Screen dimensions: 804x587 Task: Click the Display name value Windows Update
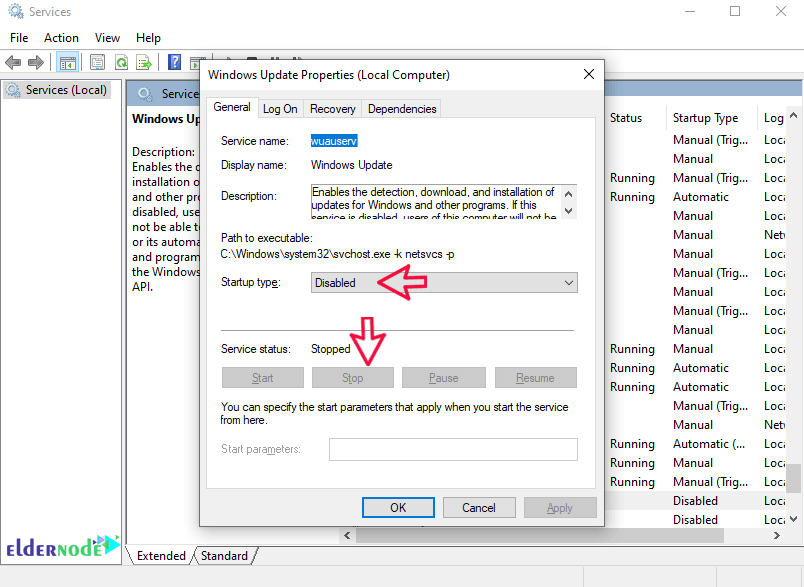pyautogui.click(x=352, y=165)
